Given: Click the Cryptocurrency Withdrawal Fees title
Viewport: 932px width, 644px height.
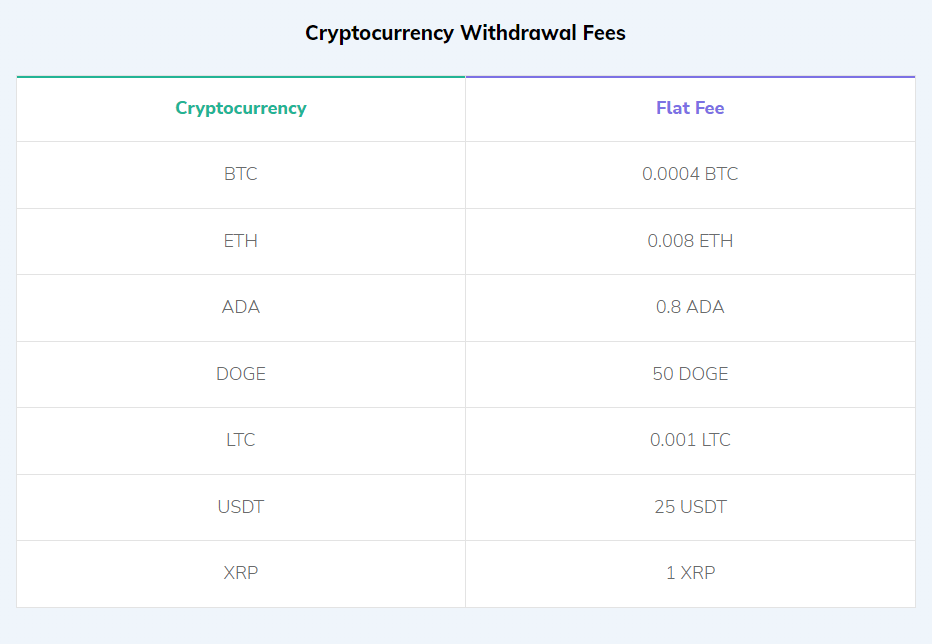Looking at the screenshot, I should (465, 33).
